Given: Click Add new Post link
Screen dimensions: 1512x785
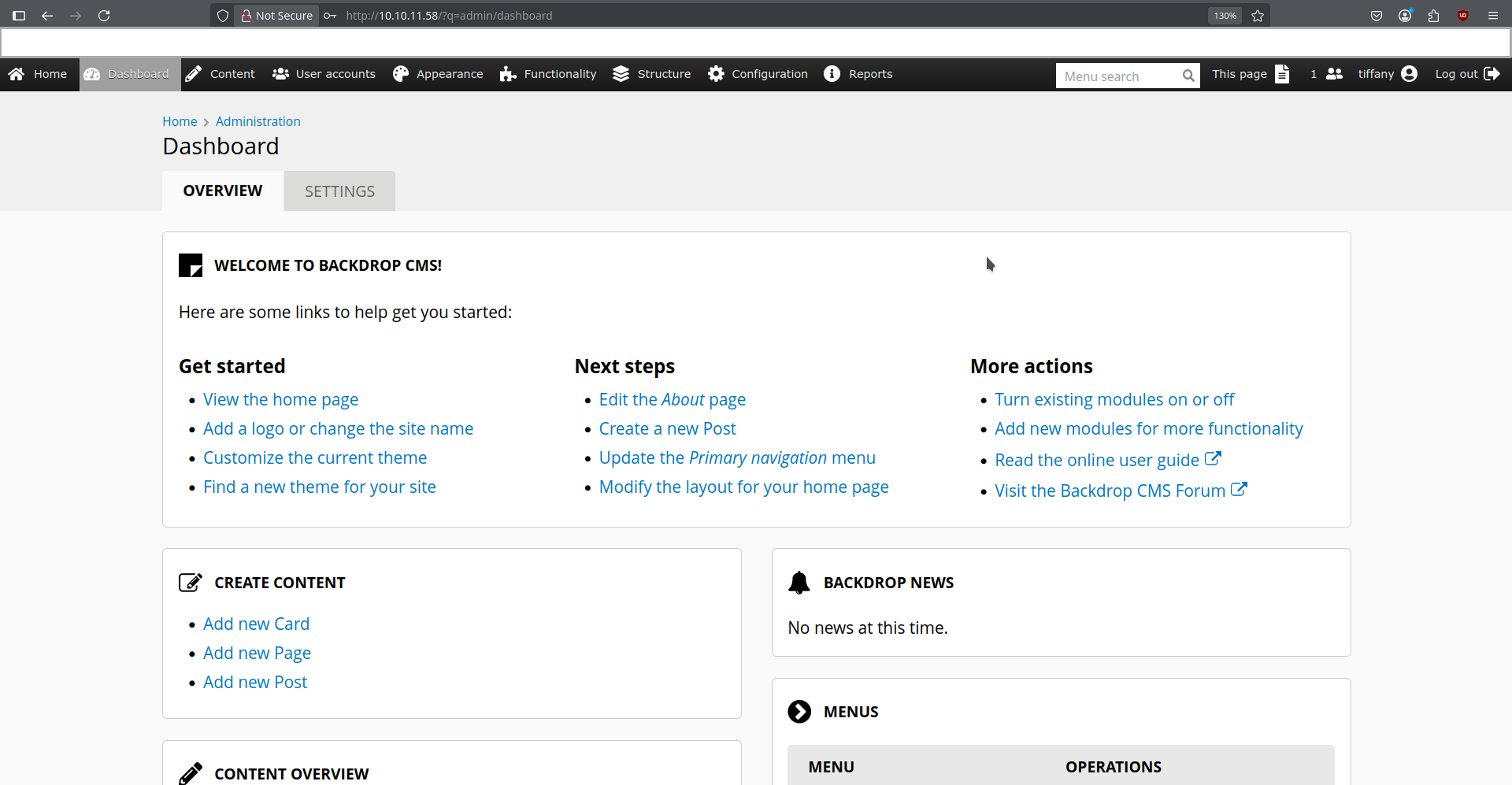Looking at the screenshot, I should [255, 683].
